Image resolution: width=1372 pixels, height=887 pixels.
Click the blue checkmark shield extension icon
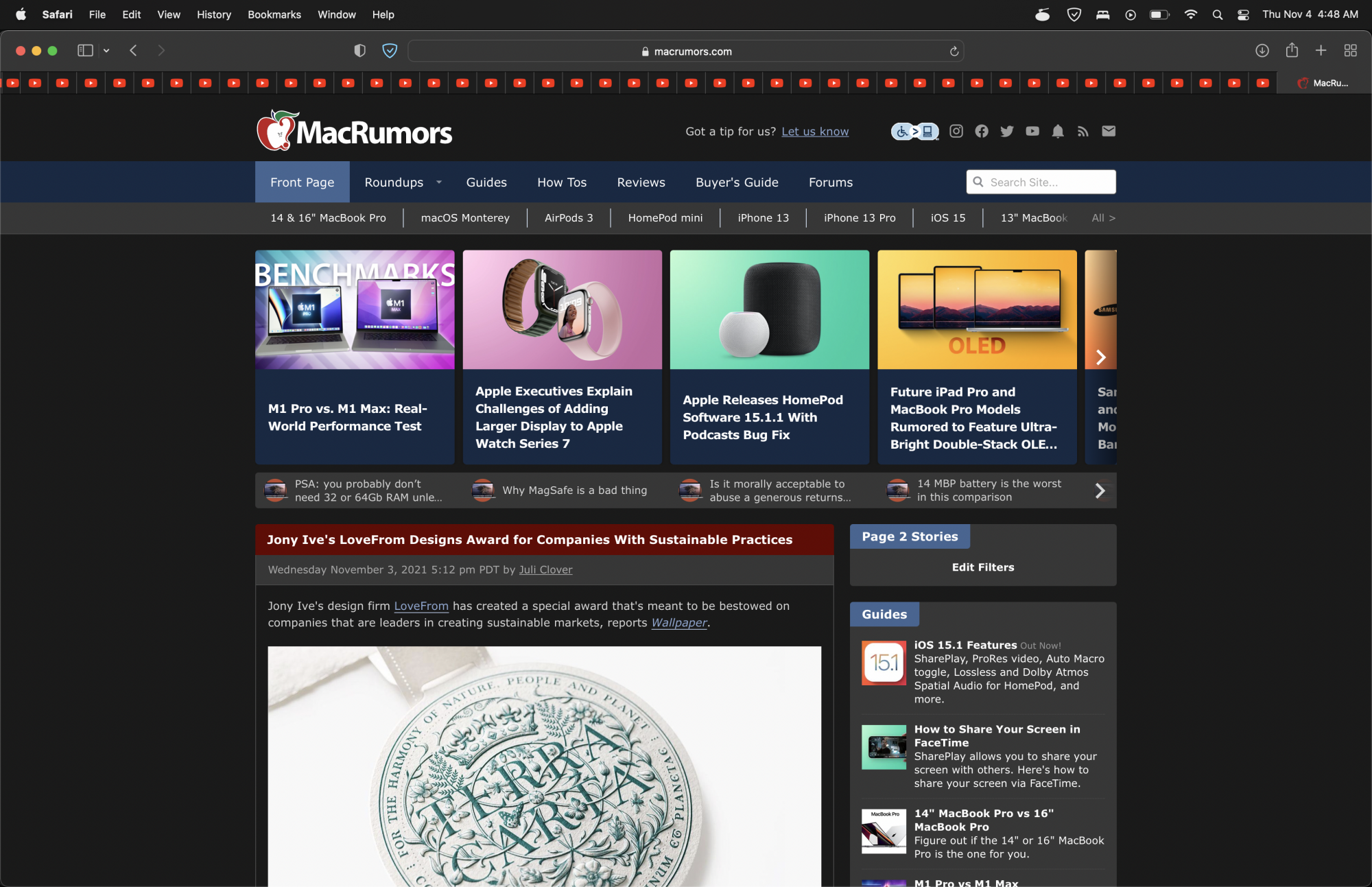point(390,51)
